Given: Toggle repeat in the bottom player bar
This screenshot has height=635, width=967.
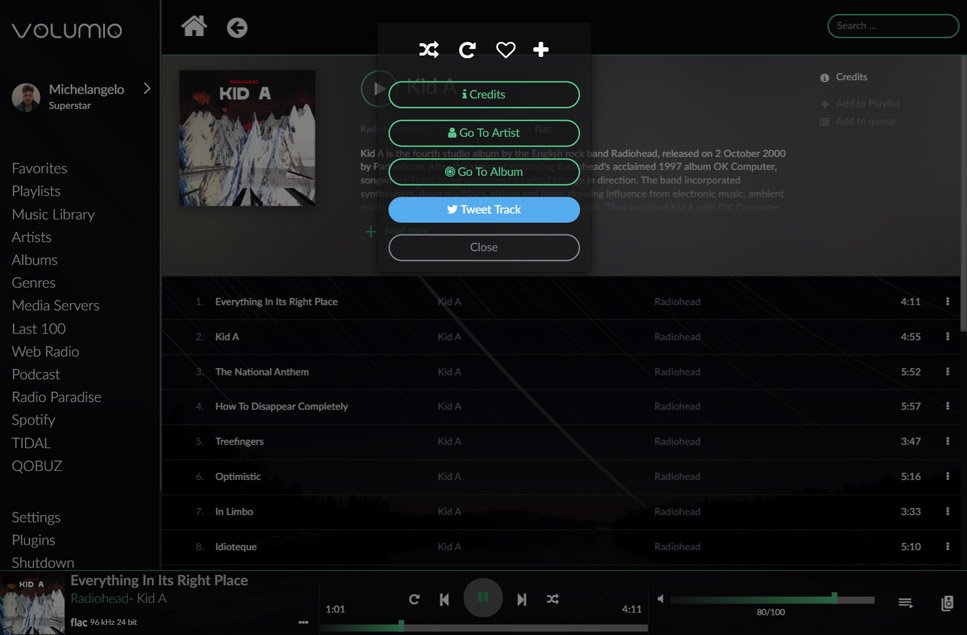Looking at the screenshot, I should point(414,599).
